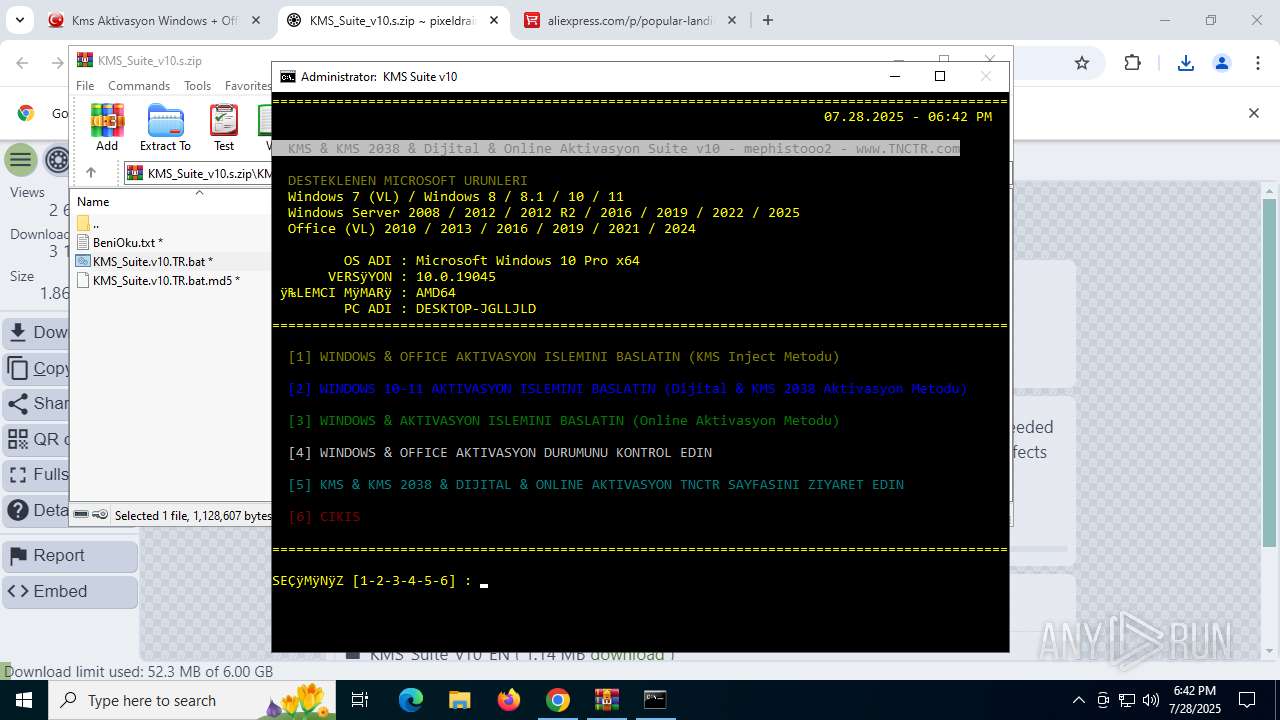Click the volume icon in system tray
The height and width of the screenshot is (720, 1280).
pos(1151,700)
